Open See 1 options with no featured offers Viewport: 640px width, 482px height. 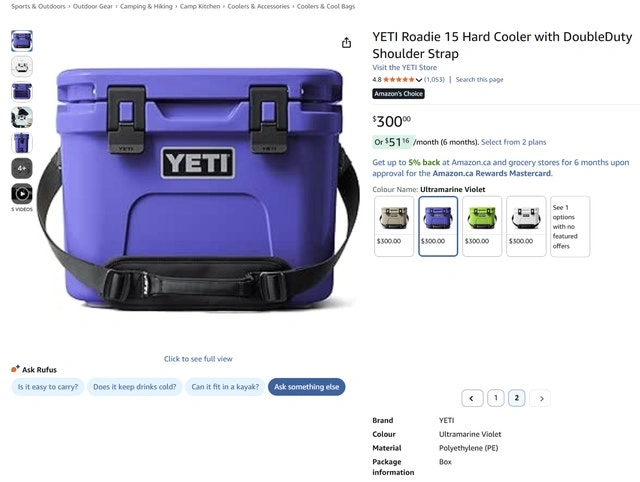[x=569, y=227]
